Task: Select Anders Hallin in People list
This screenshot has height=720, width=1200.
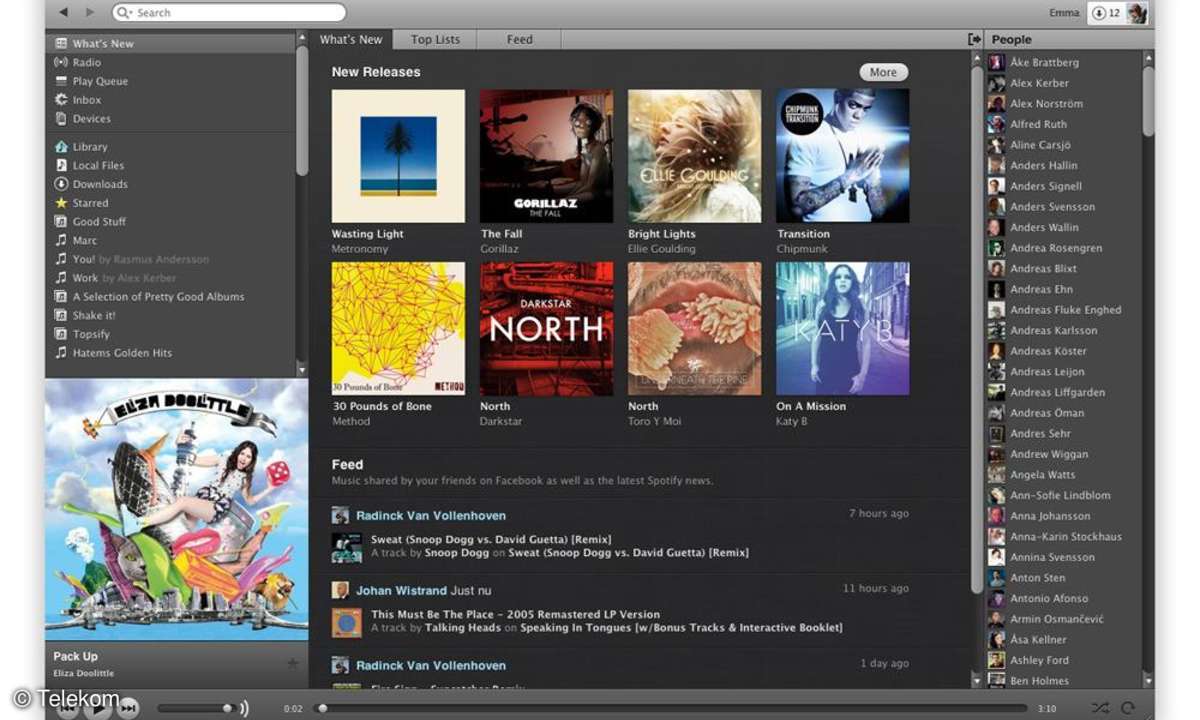Action: tap(1063, 165)
